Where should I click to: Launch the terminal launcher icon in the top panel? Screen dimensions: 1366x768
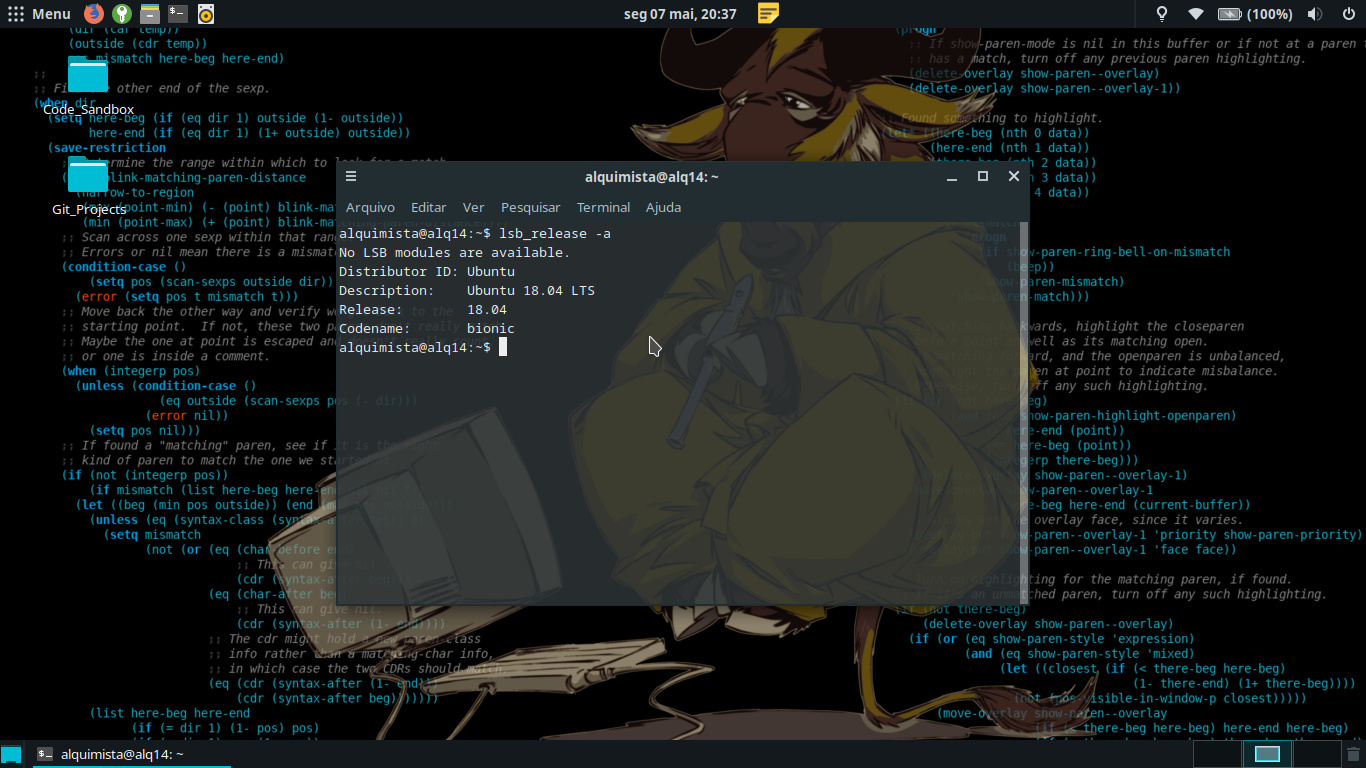(x=178, y=14)
